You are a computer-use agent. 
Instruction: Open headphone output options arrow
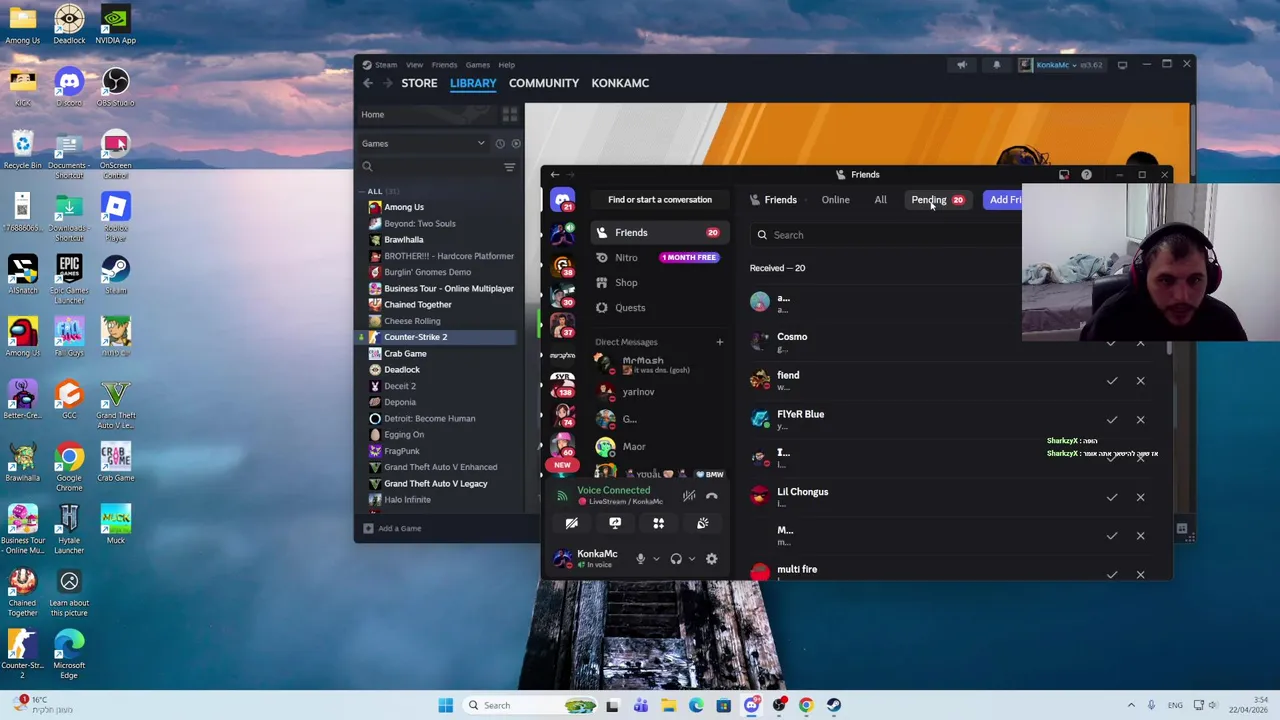click(691, 559)
